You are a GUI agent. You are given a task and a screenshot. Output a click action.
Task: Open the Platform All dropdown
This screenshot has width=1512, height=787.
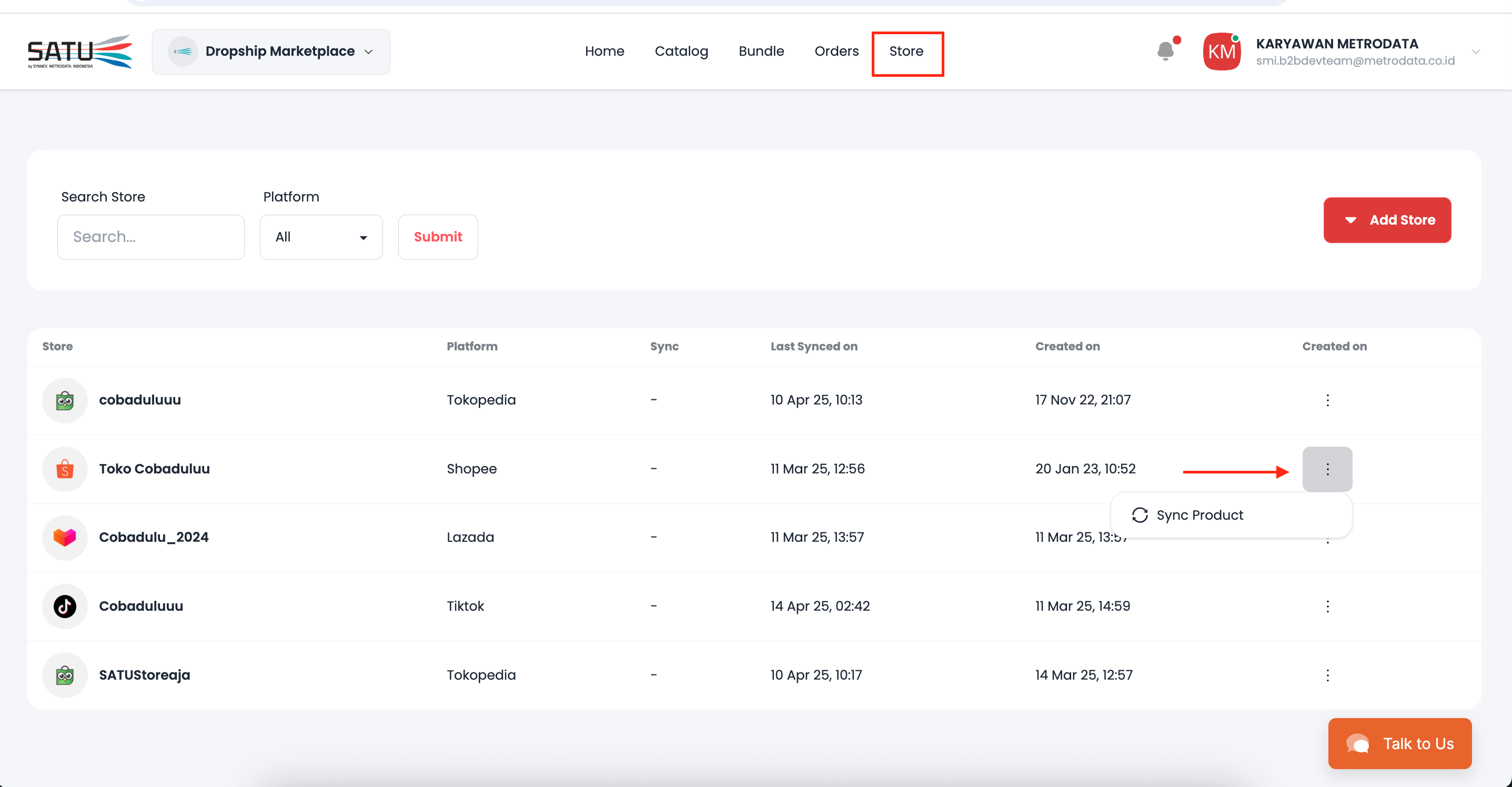pyautogui.click(x=321, y=237)
